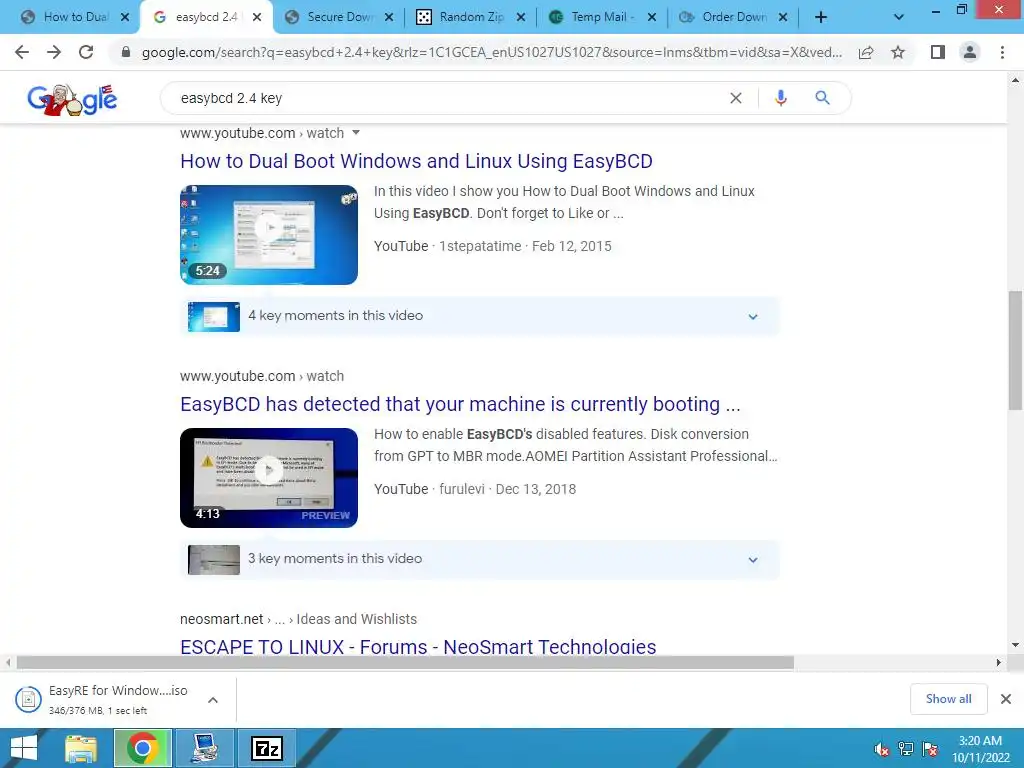Close the 'Secure Down' tab
The image size is (1024, 768).
tap(389, 17)
